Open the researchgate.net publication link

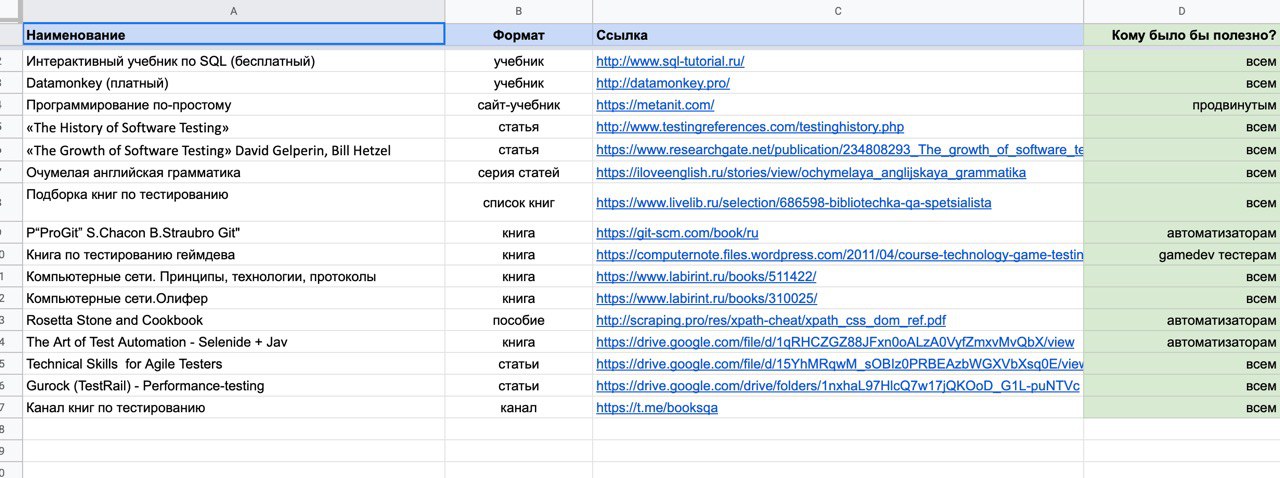coord(840,150)
